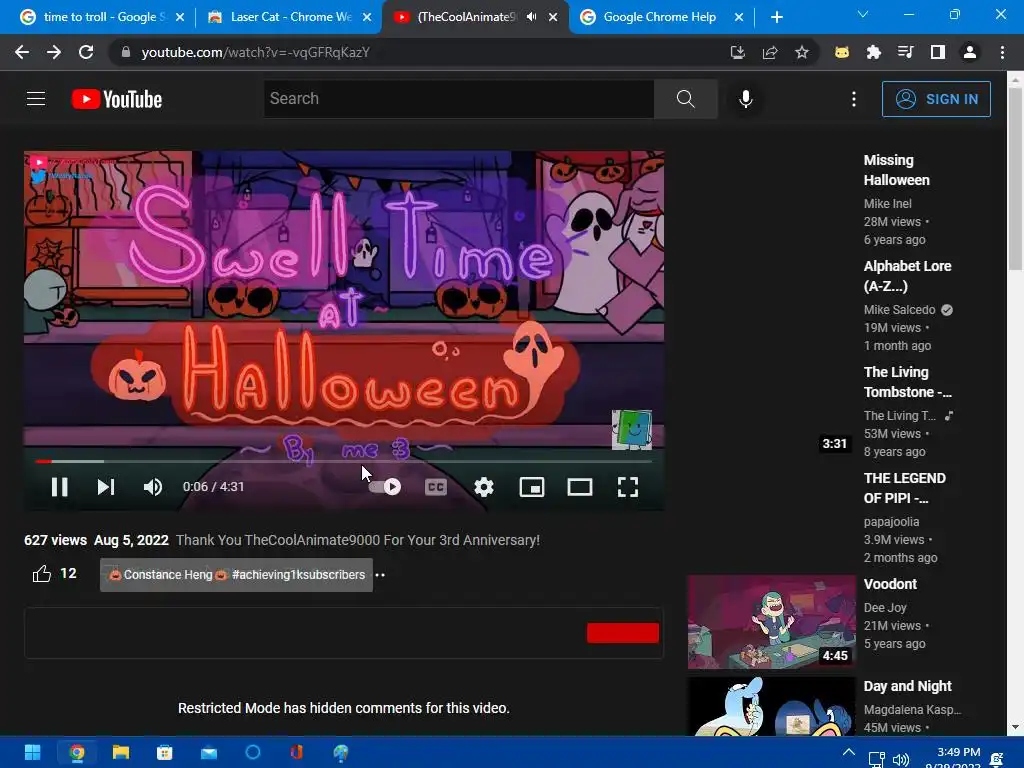Viewport: 1024px width, 768px height.
Task: Close the Google Chrome Help tab
Action: [x=739, y=17]
